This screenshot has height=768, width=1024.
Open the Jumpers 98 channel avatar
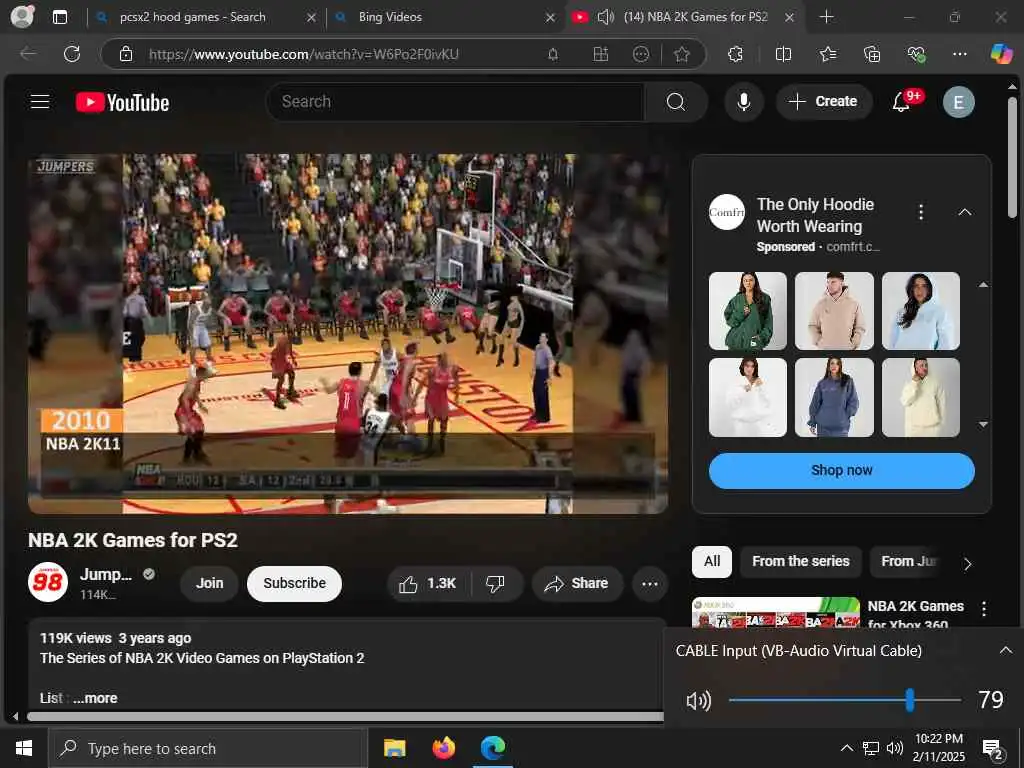48,582
